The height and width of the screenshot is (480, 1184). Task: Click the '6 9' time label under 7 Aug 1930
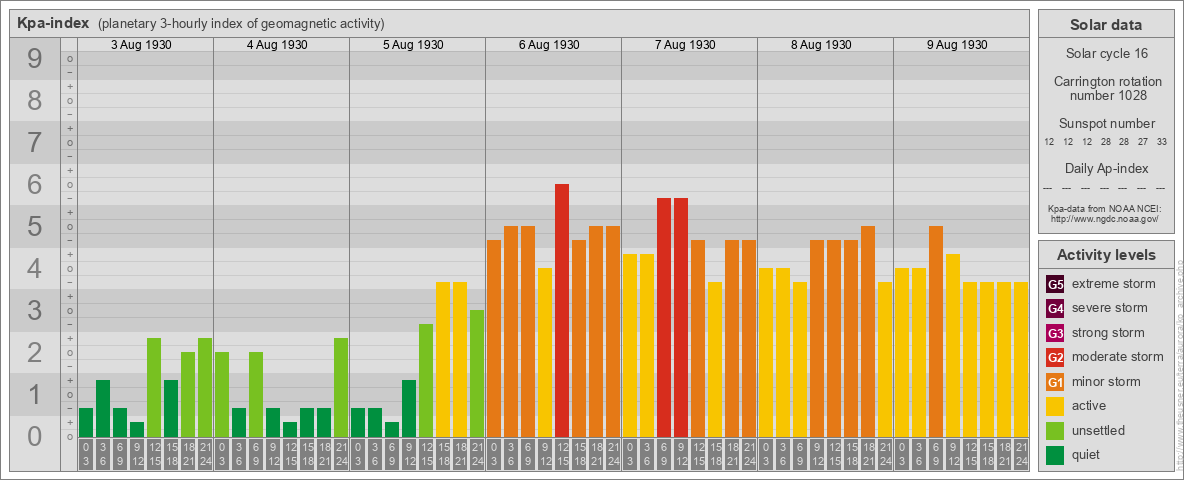664,454
